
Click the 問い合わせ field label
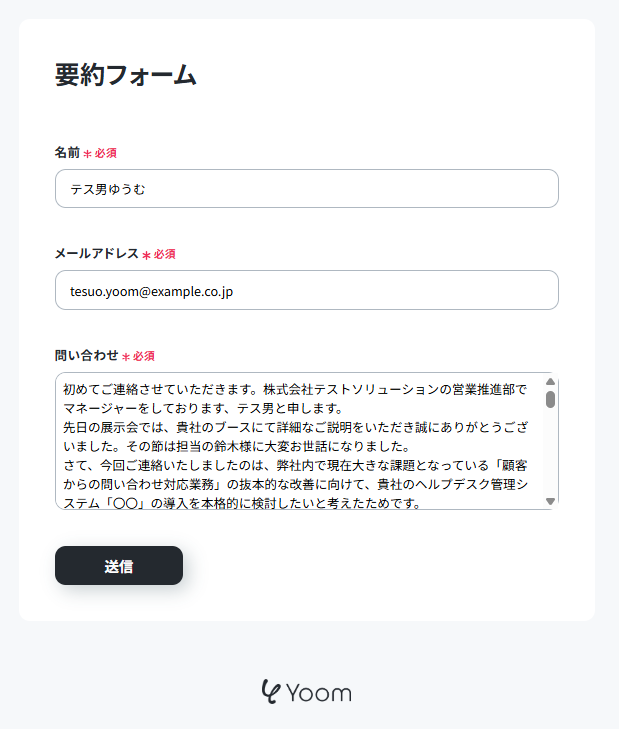(87, 355)
